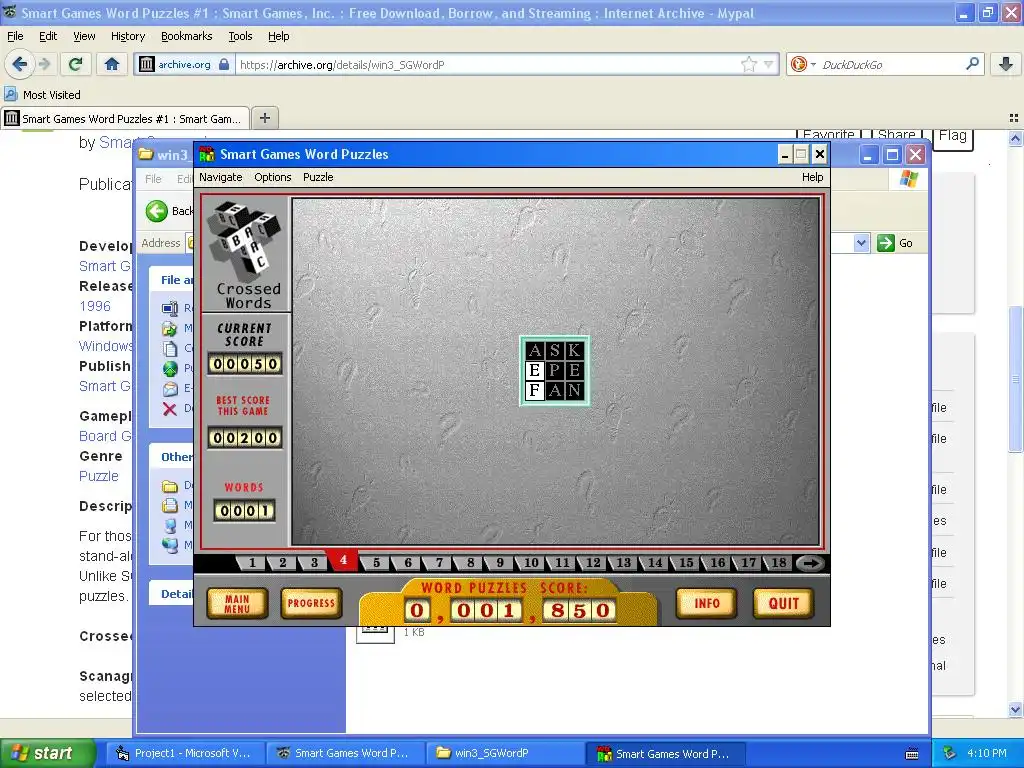Switch to puzzle tab 5

[x=376, y=563]
